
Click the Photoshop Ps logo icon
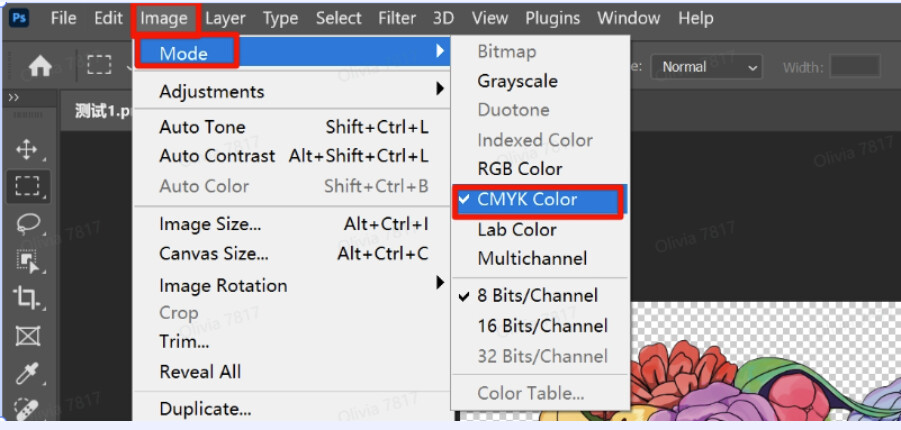pyautogui.click(x=19, y=18)
